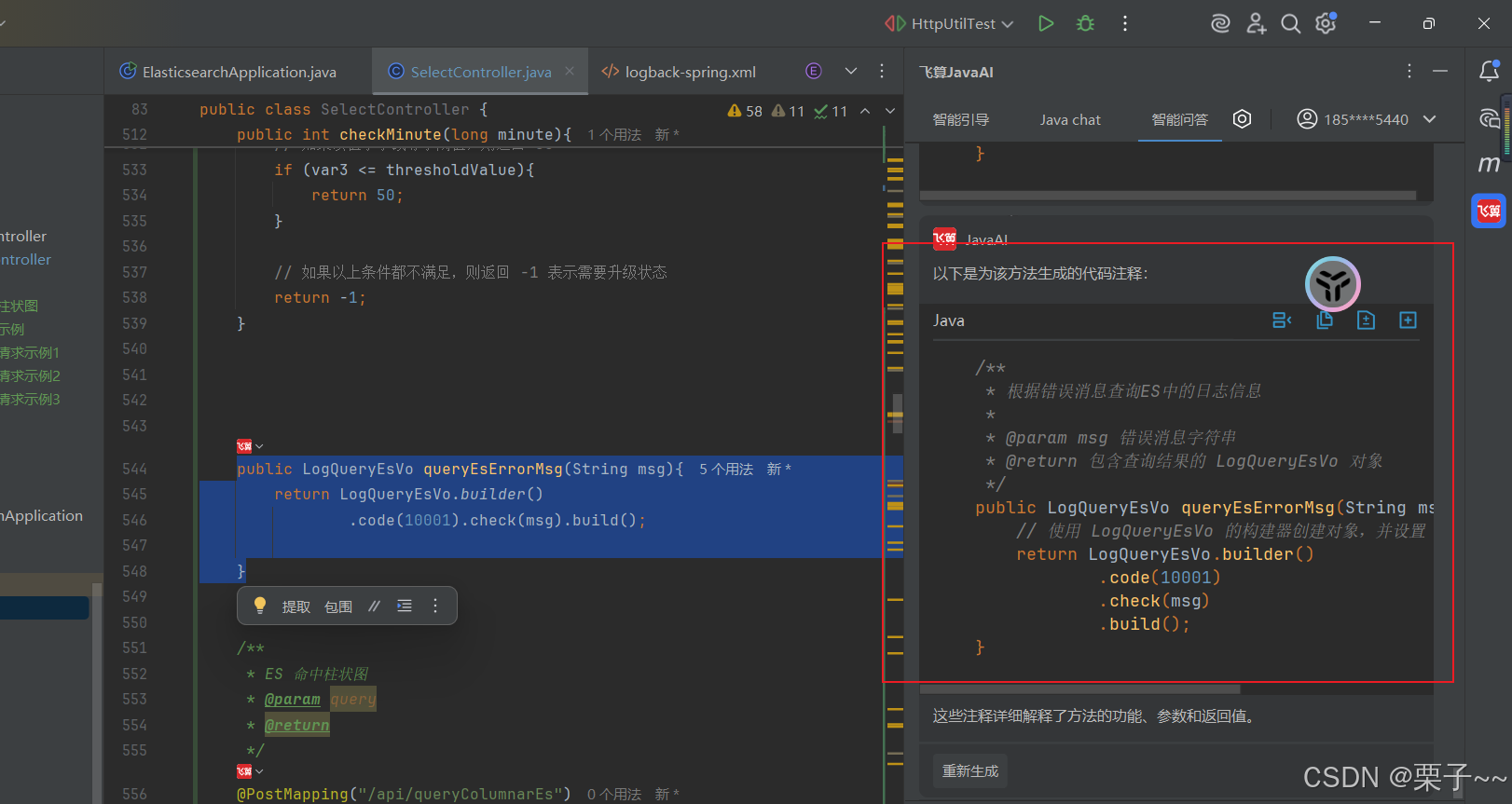Expand the HttpUtilTest run configuration dropdown
The width and height of the screenshot is (1512, 804).
(x=1007, y=24)
